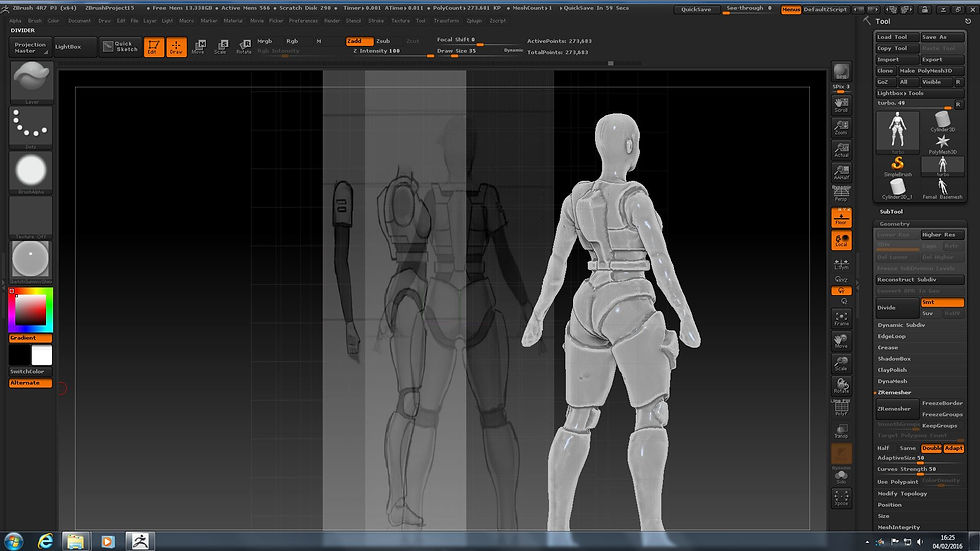This screenshot has height=551, width=980.
Task: Click the Frame view icon
Action: (841, 318)
